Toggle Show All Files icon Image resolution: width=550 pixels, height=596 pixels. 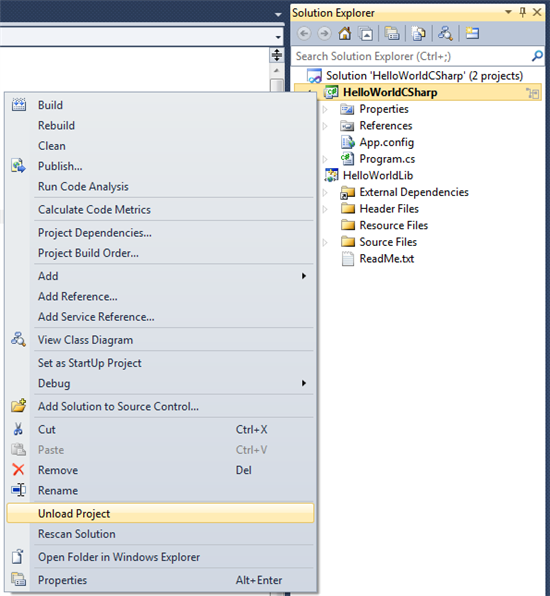click(x=418, y=34)
